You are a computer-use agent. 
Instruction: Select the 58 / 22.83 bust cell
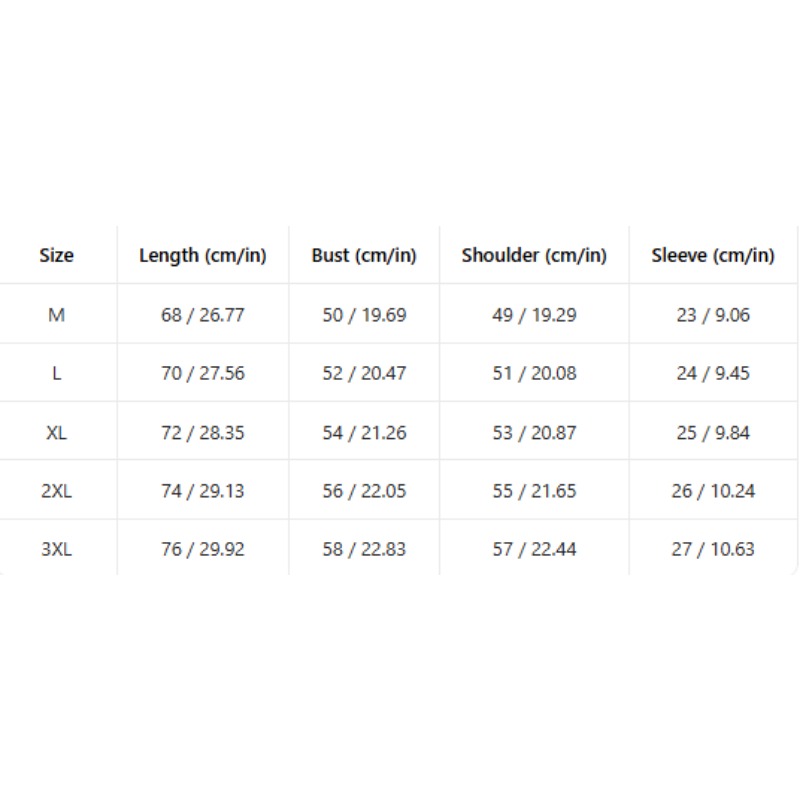(364, 549)
